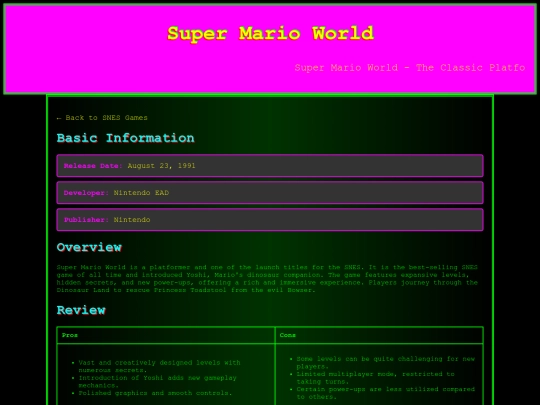Click the 'Super Mario World' page title
Image resolution: width=540 pixels, height=405 pixels.
[270, 34]
